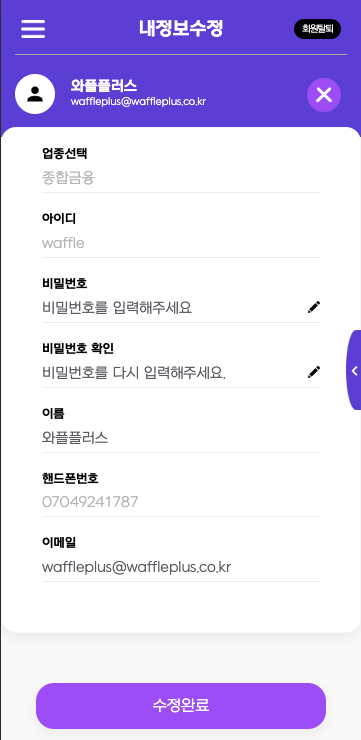Expand the side panel chevron tab
This screenshot has height=740, width=361.
coord(354,370)
